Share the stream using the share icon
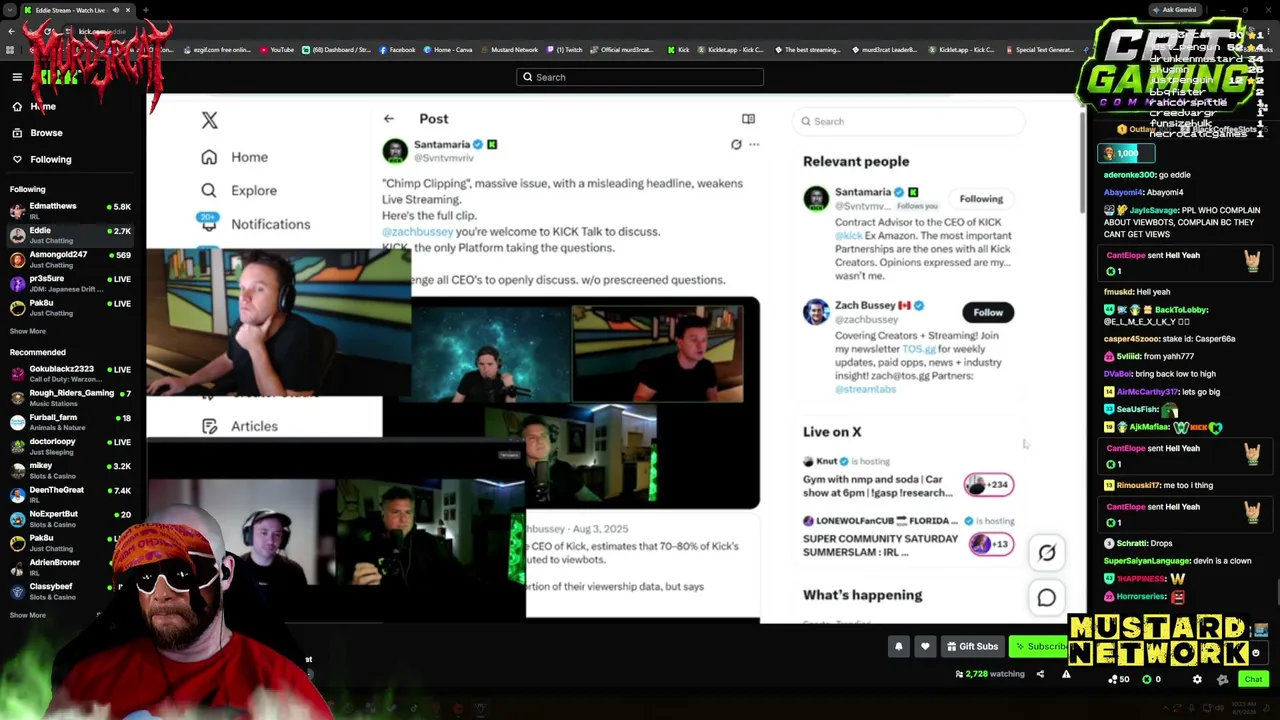1280x720 pixels. [1040, 674]
